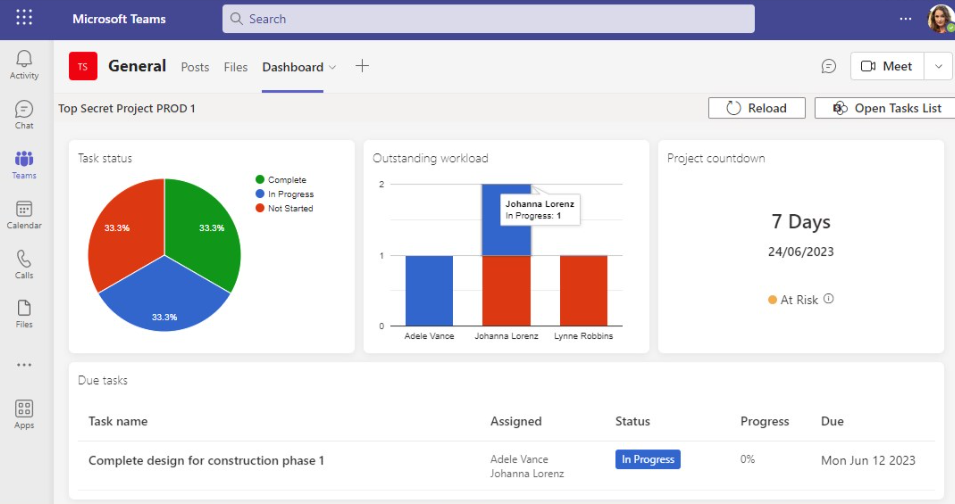This screenshot has height=504, width=955.
Task: Click Johanna Lorenz red bar segment
Action: tap(506, 290)
